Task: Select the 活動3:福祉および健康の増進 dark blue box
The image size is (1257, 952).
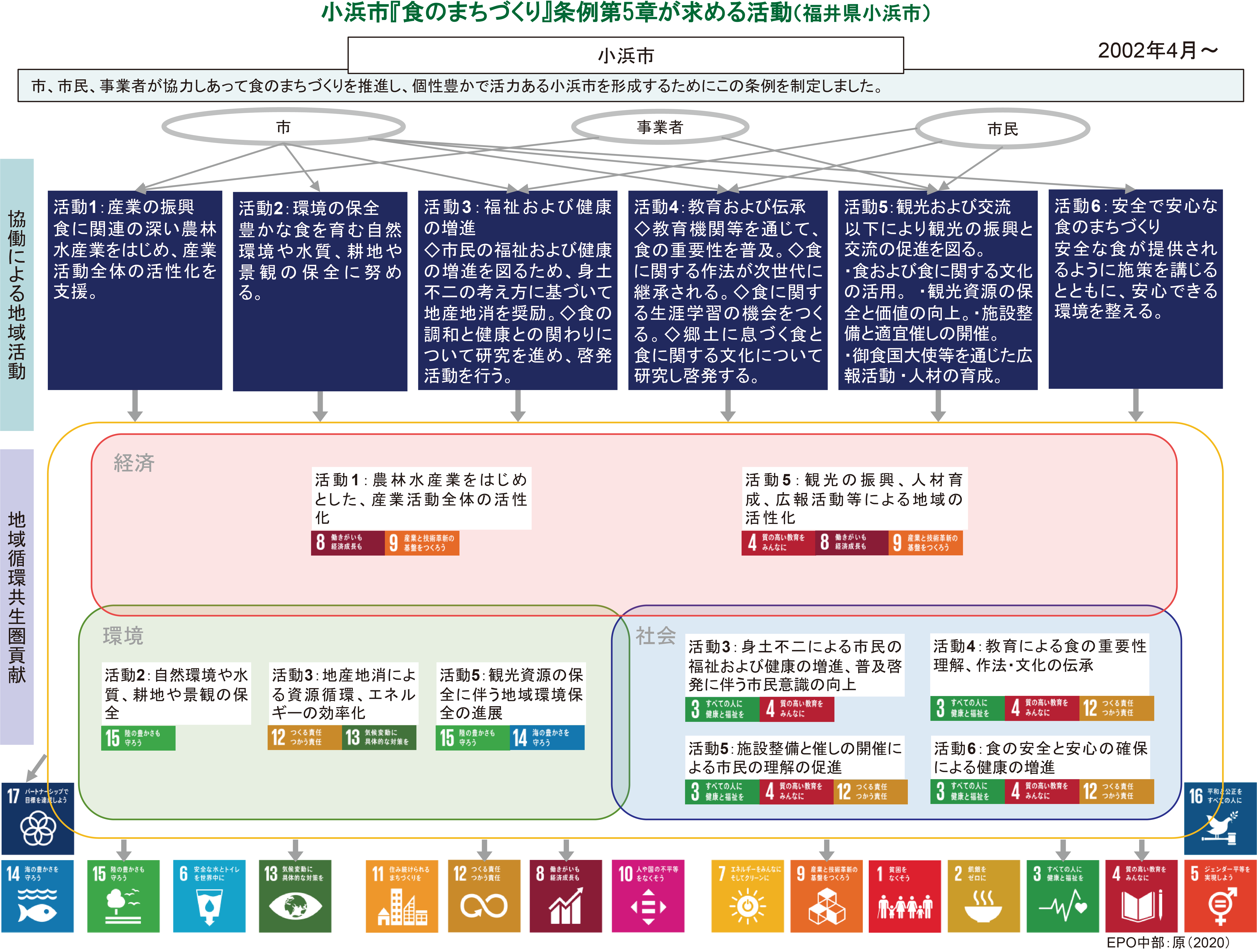Action: (518, 290)
